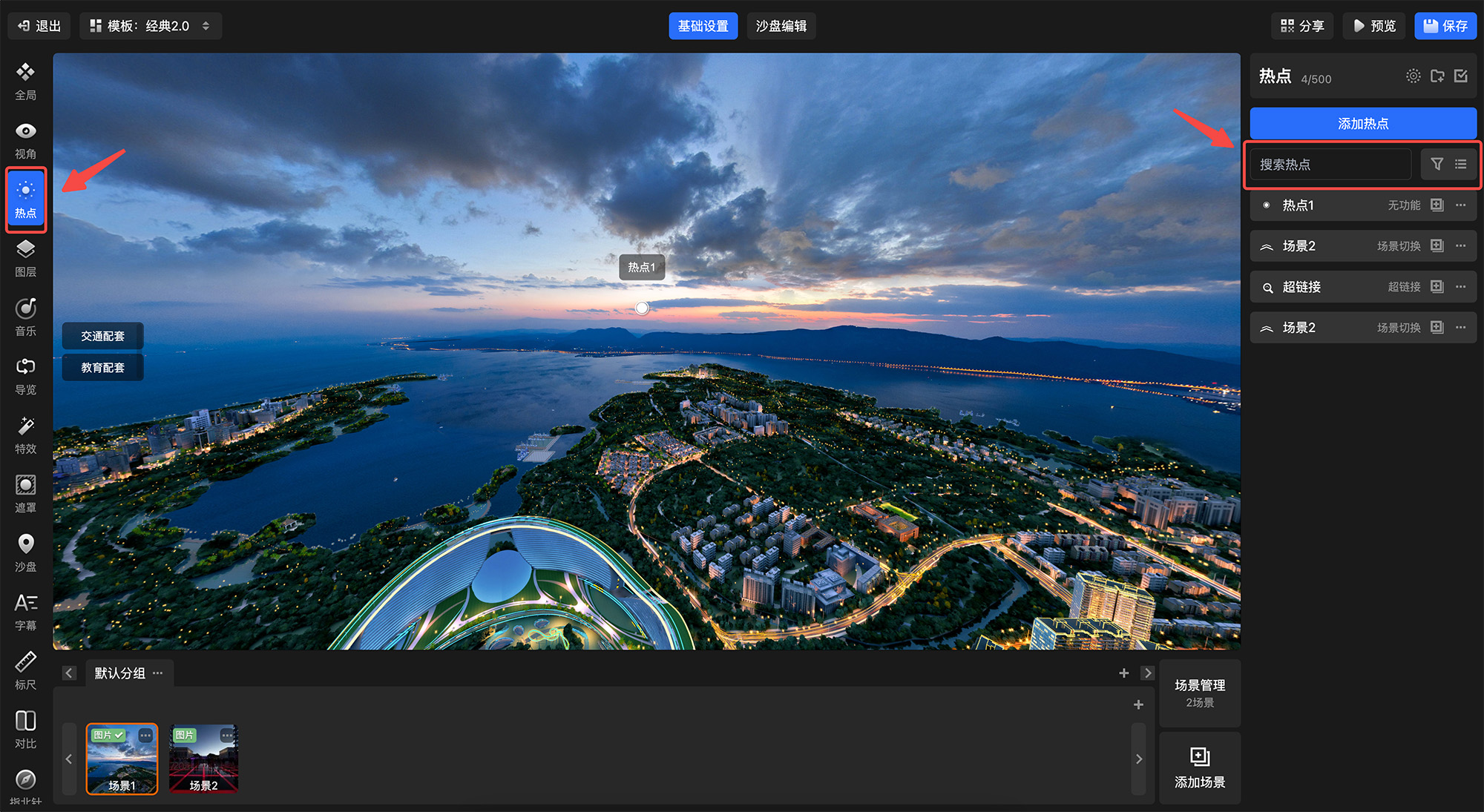This screenshot has height=812, width=1484.
Task: Switch to 沙盘编辑 tab
Action: click(x=781, y=26)
